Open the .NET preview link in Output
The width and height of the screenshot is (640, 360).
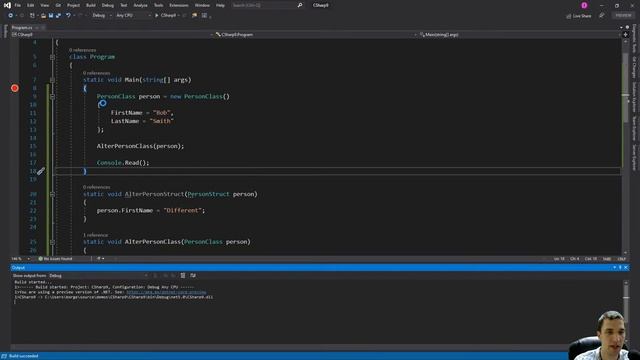tap(167, 292)
